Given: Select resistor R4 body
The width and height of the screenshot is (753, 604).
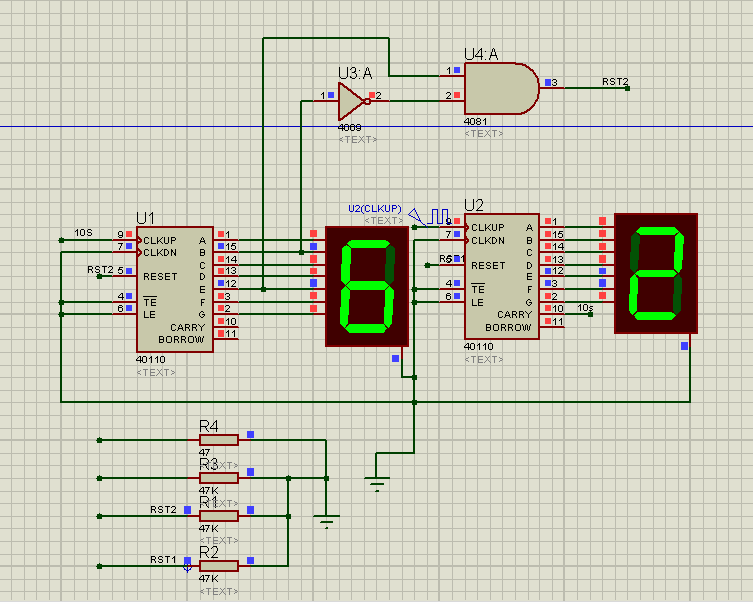Looking at the screenshot, I should (219, 440).
